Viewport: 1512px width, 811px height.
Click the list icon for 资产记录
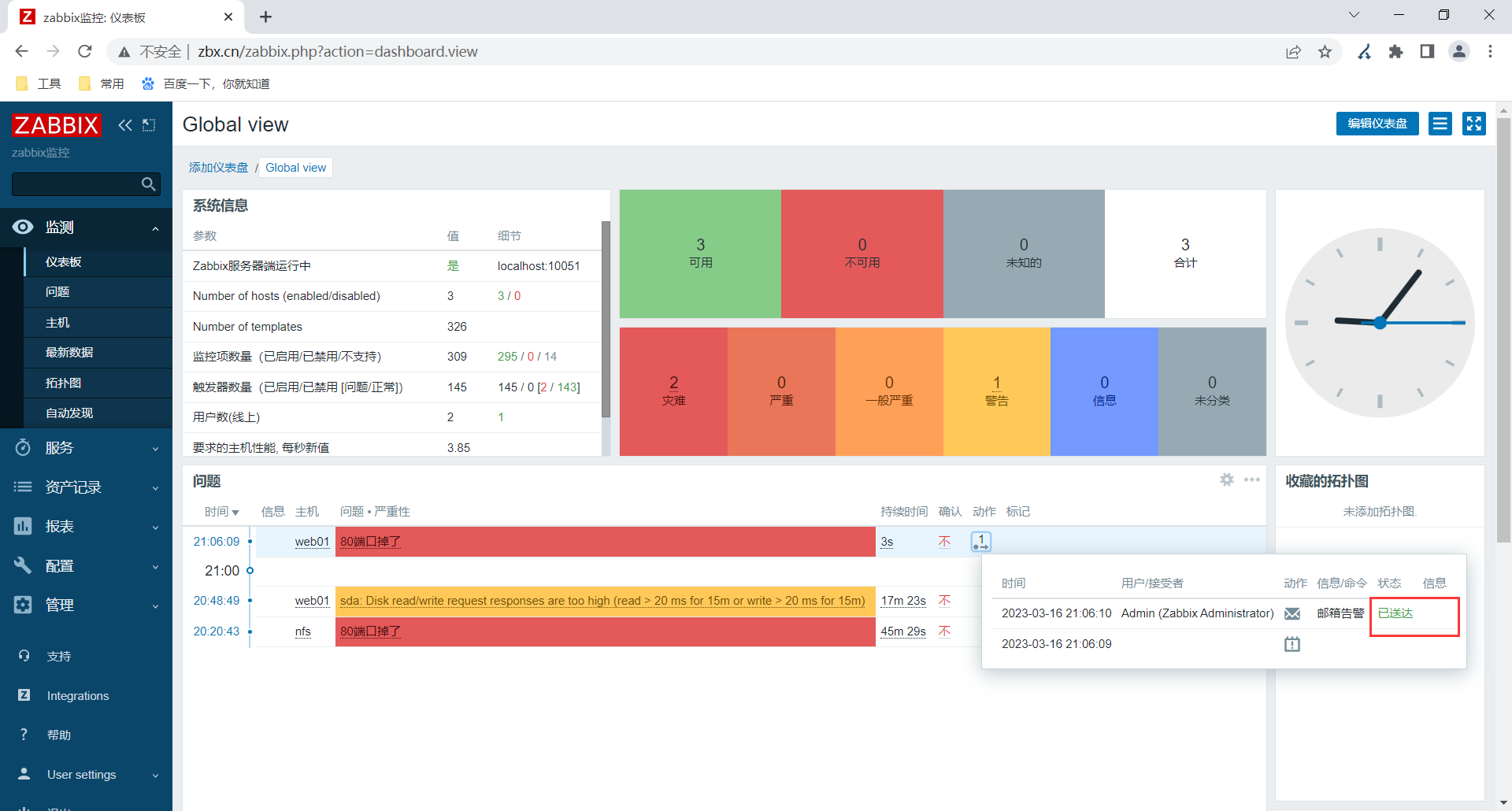(x=23, y=487)
